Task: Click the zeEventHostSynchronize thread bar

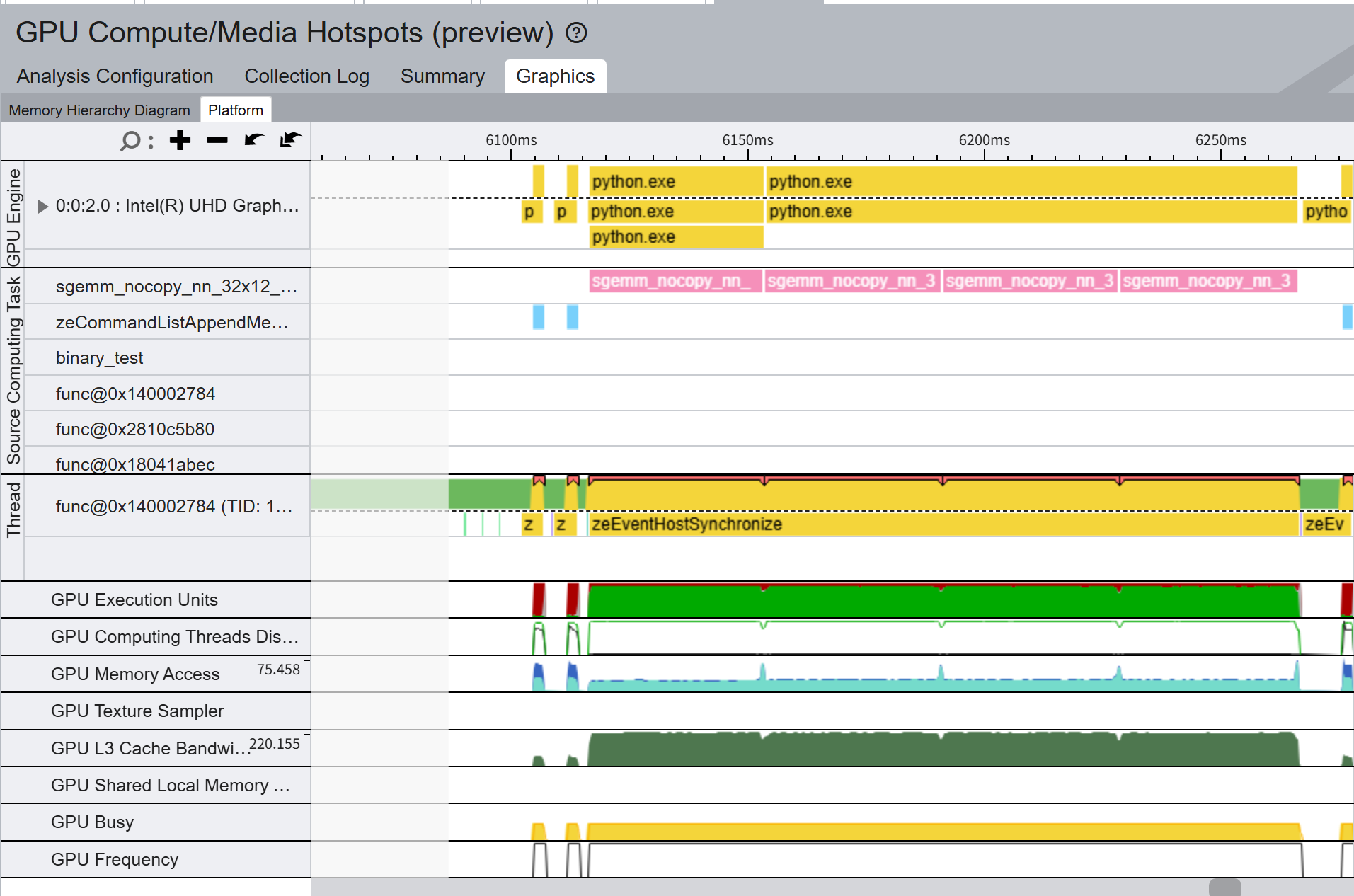Action: coord(943,524)
